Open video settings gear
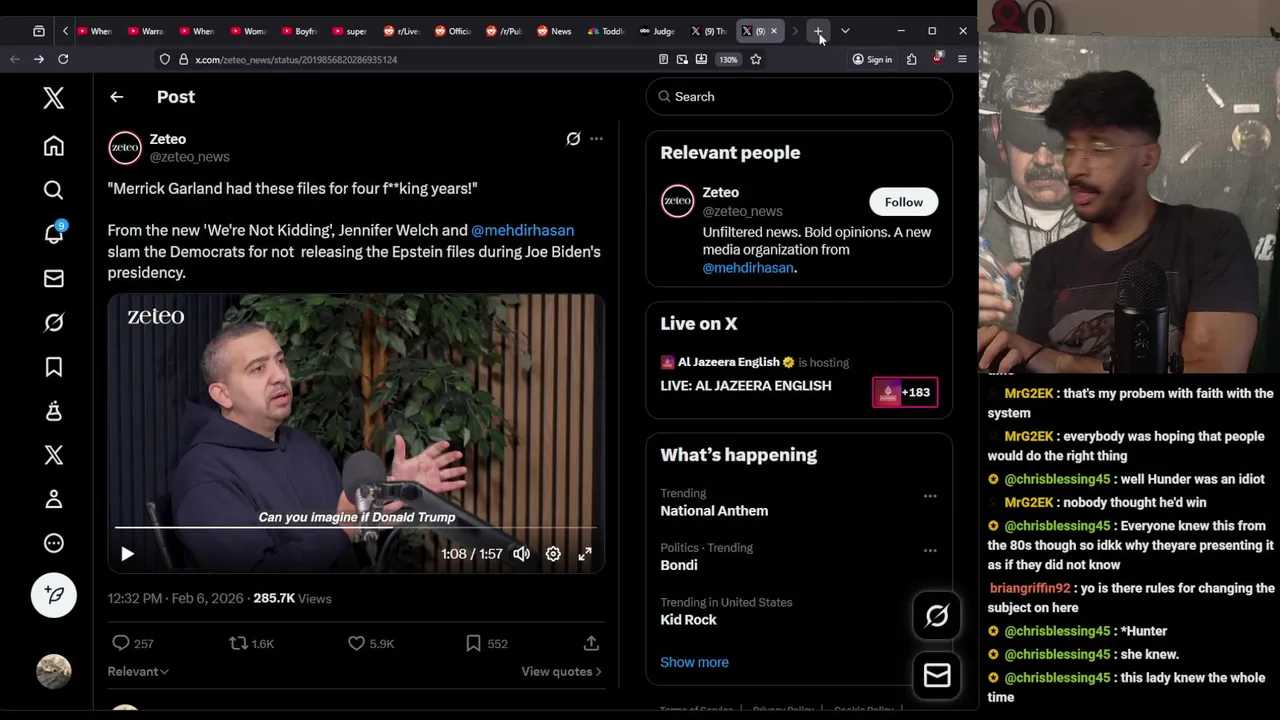 [553, 554]
